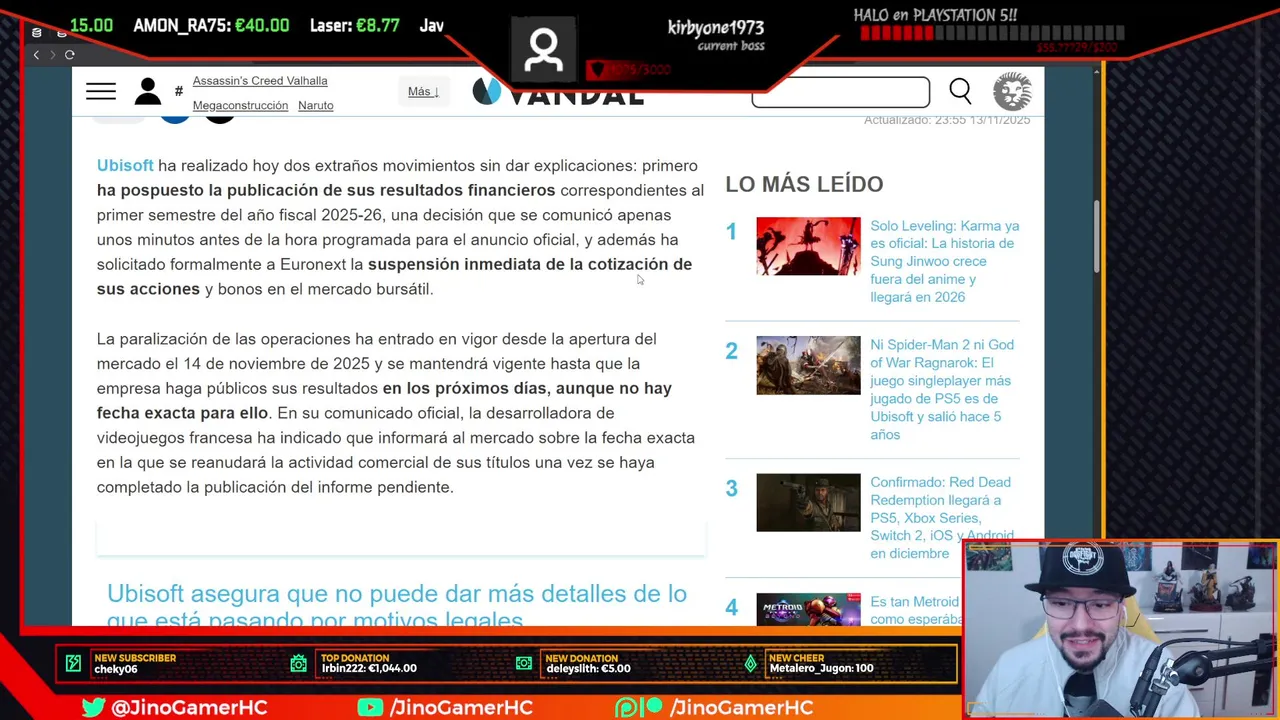This screenshot has width=1280, height=720.
Task: Click the kirbyone1973 current boss name
Action: 716,27
